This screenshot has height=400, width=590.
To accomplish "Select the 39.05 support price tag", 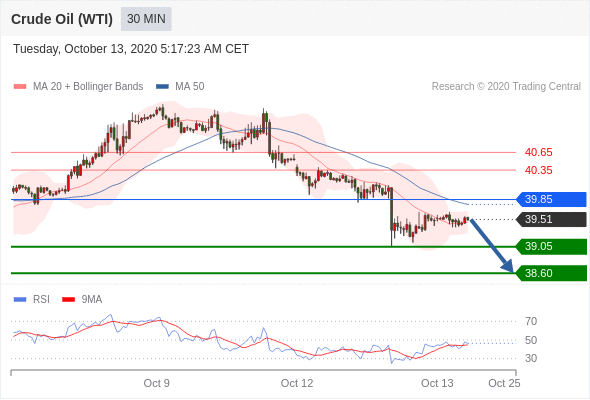I will click(551, 246).
